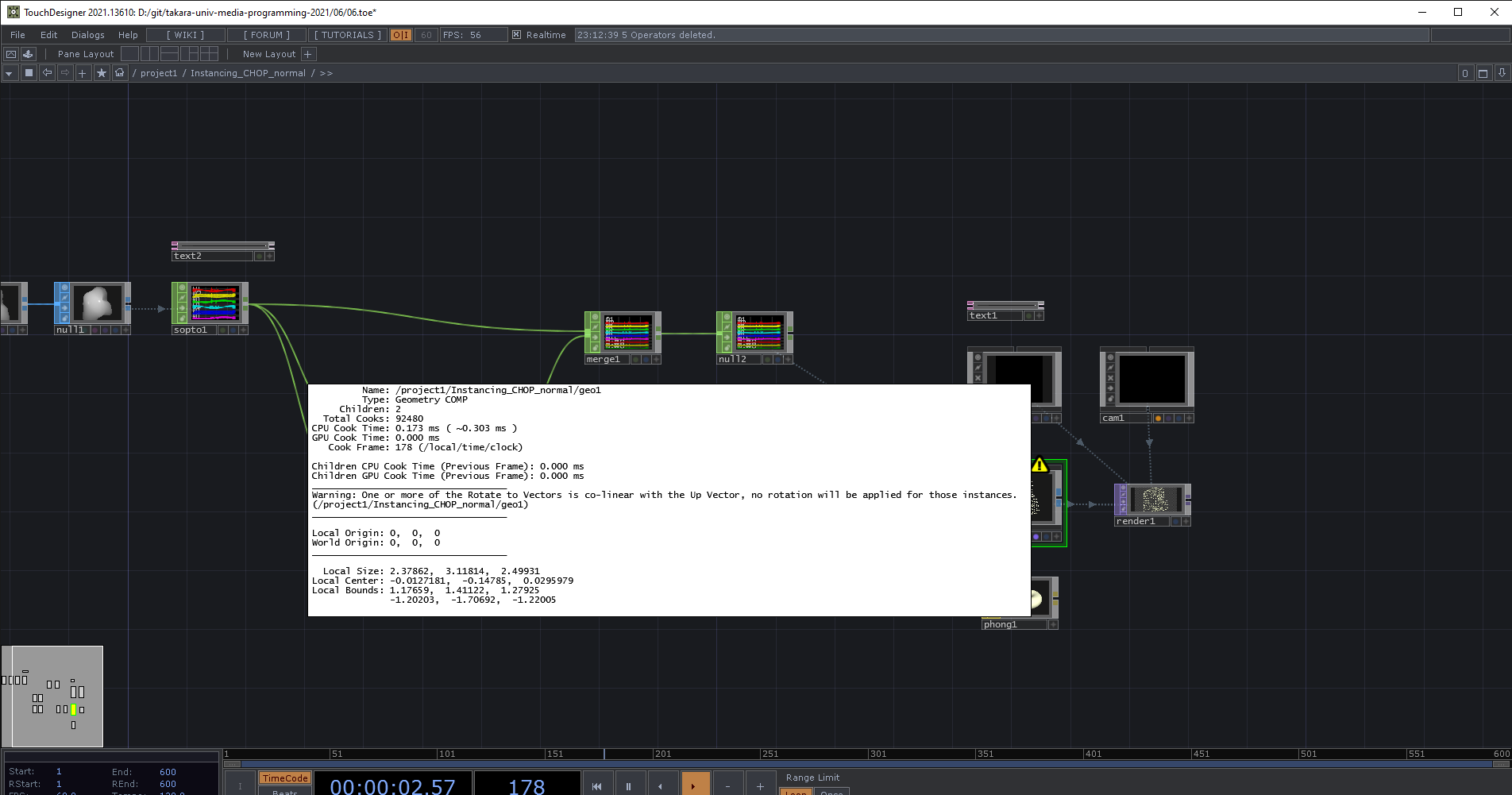
Task: Open the Edit menu
Action: coord(48,35)
